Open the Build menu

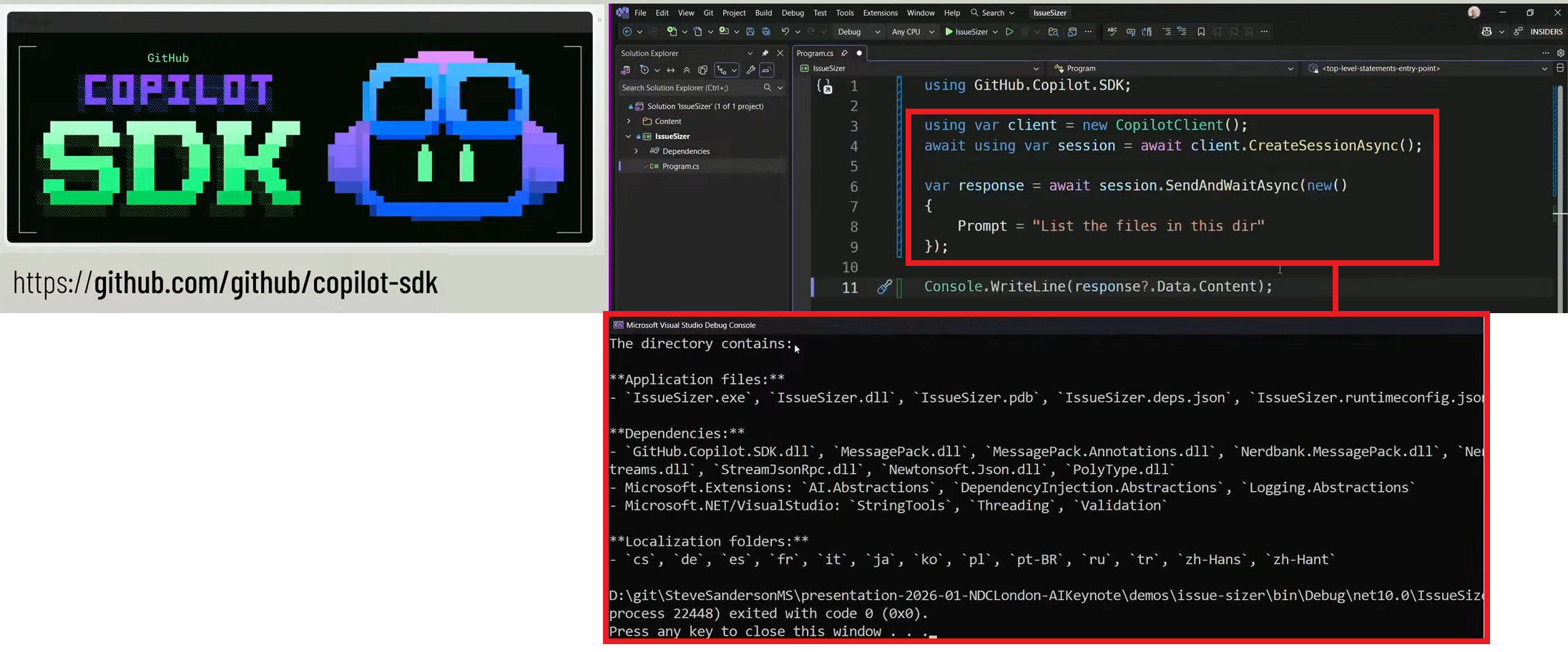tap(763, 13)
